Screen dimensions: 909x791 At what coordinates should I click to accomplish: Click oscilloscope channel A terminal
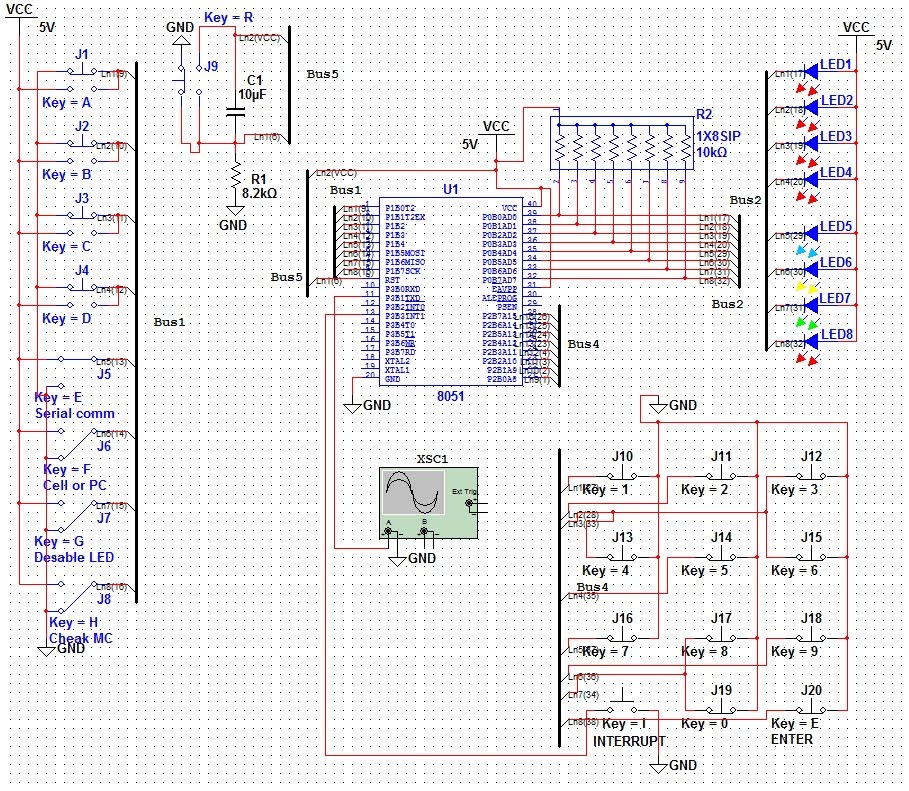click(x=388, y=531)
